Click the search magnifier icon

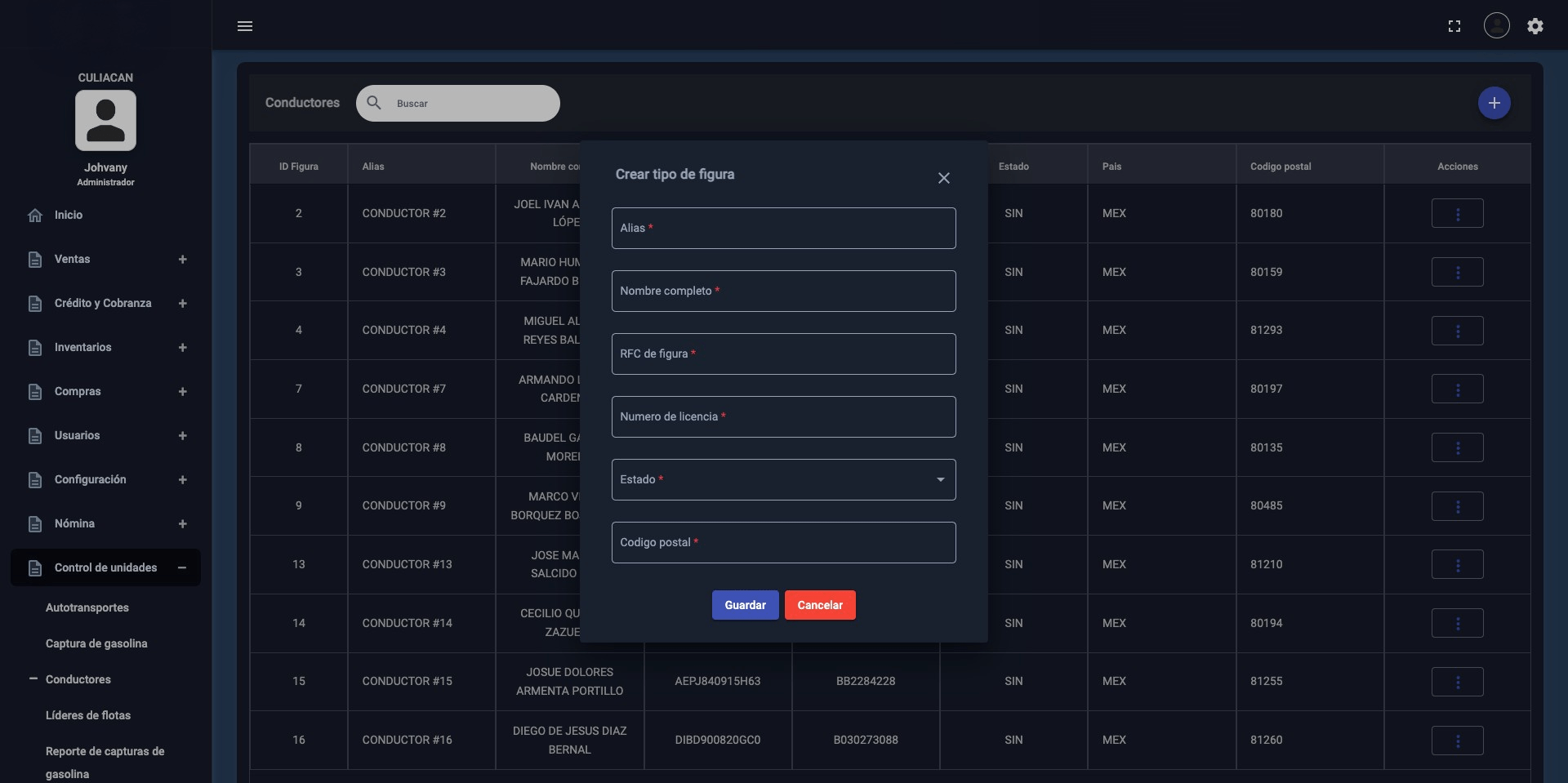tap(374, 103)
